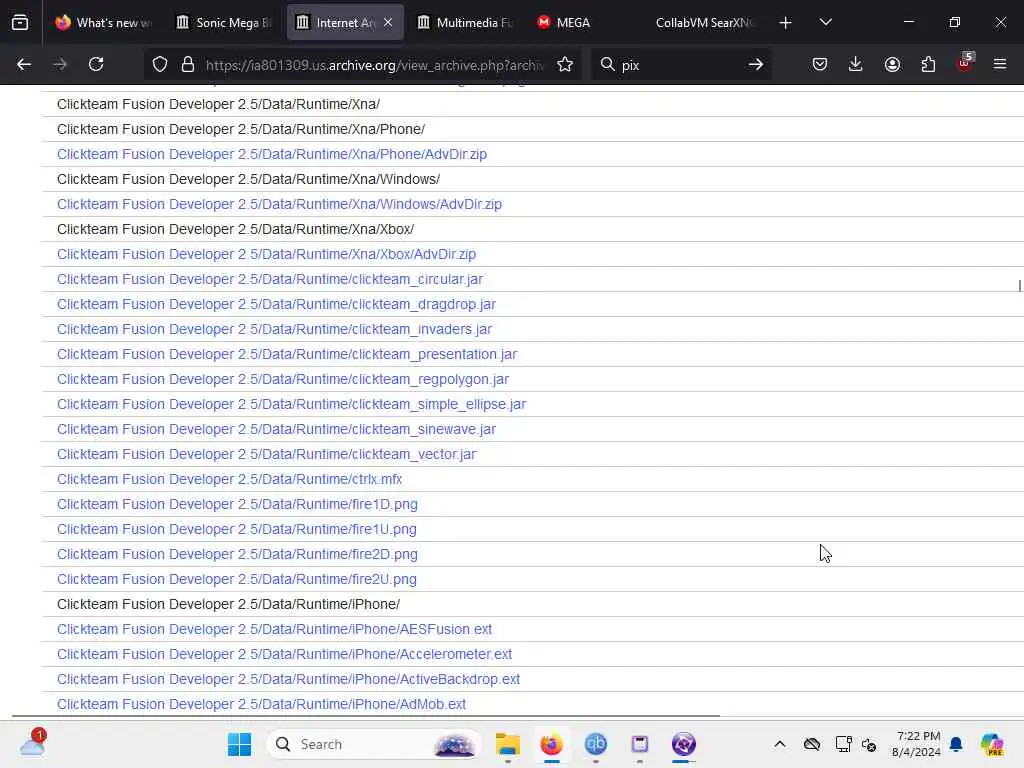The image size is (1024, 768).
Task: Click the search field containing 'pix'
Action: pyautogui.click(x=679, y=65)
